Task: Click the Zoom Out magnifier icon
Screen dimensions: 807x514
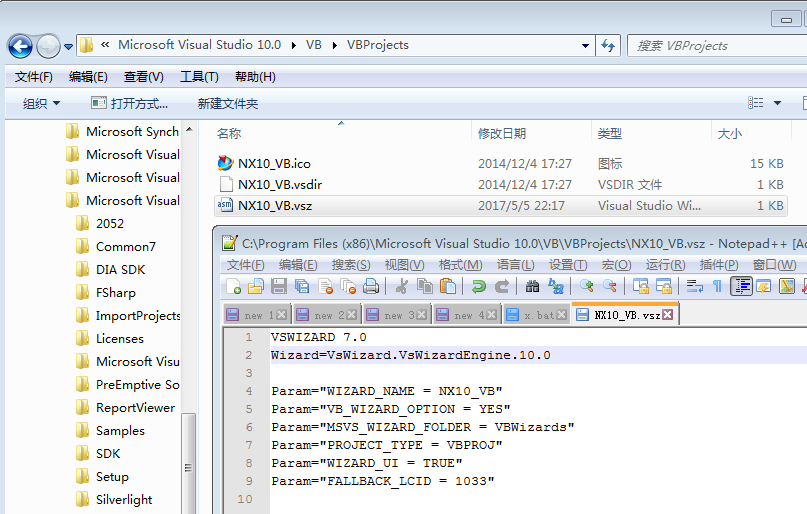Action: click(610, 286)
